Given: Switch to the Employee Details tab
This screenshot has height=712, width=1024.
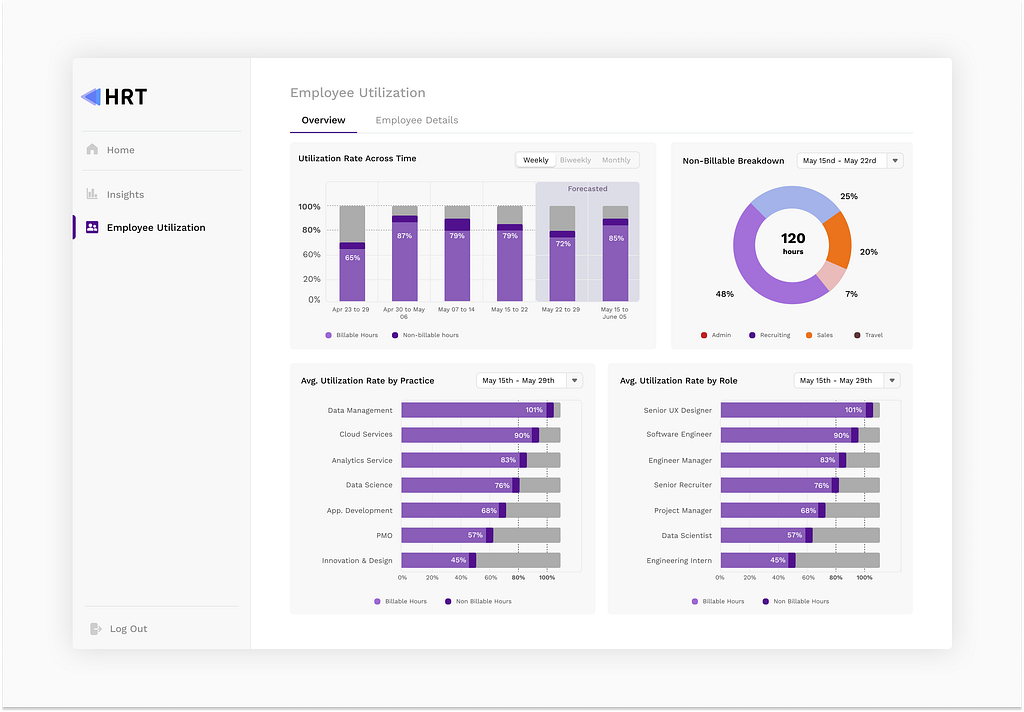Looking at the screenshot, I should [x=417, y=120].
